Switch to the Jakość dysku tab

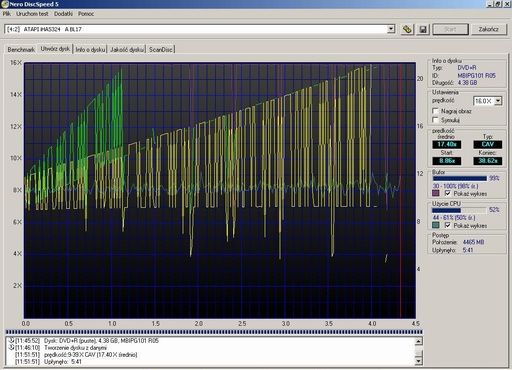coord(127,50)
